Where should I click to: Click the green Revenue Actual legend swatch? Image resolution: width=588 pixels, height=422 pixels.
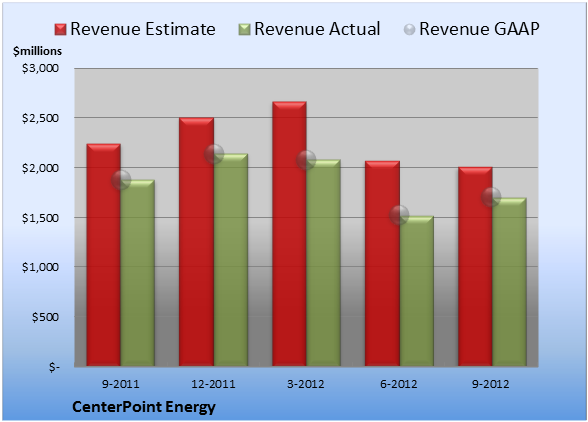pos(244,30)
